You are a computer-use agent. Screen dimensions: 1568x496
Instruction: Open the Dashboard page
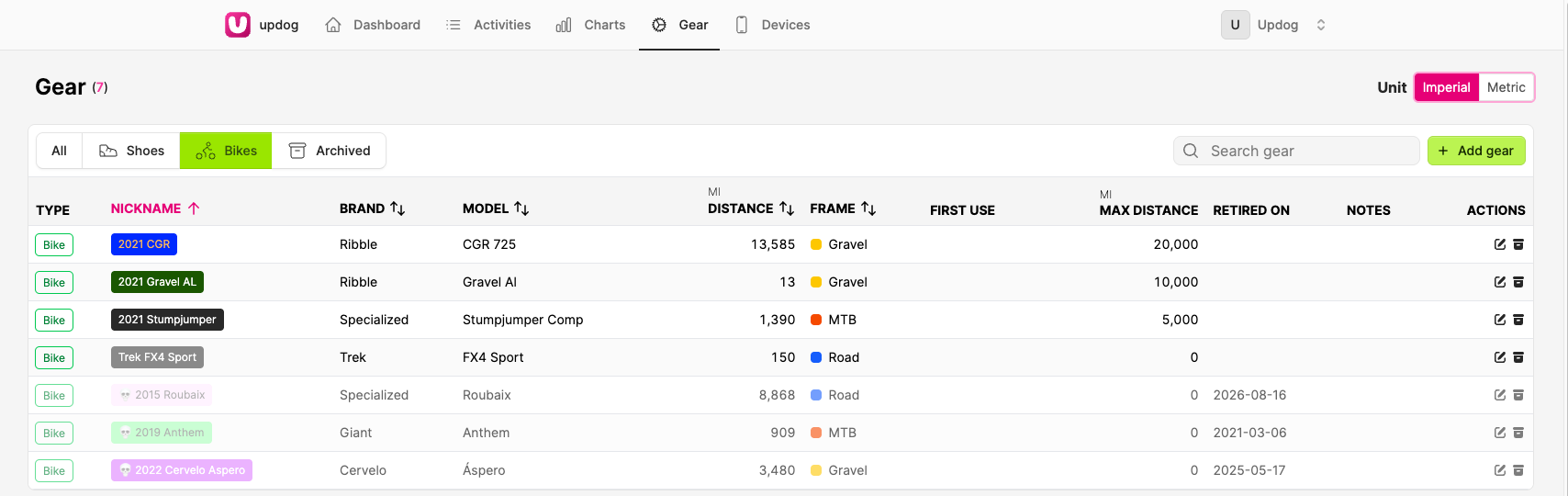[x=373, y=25]
